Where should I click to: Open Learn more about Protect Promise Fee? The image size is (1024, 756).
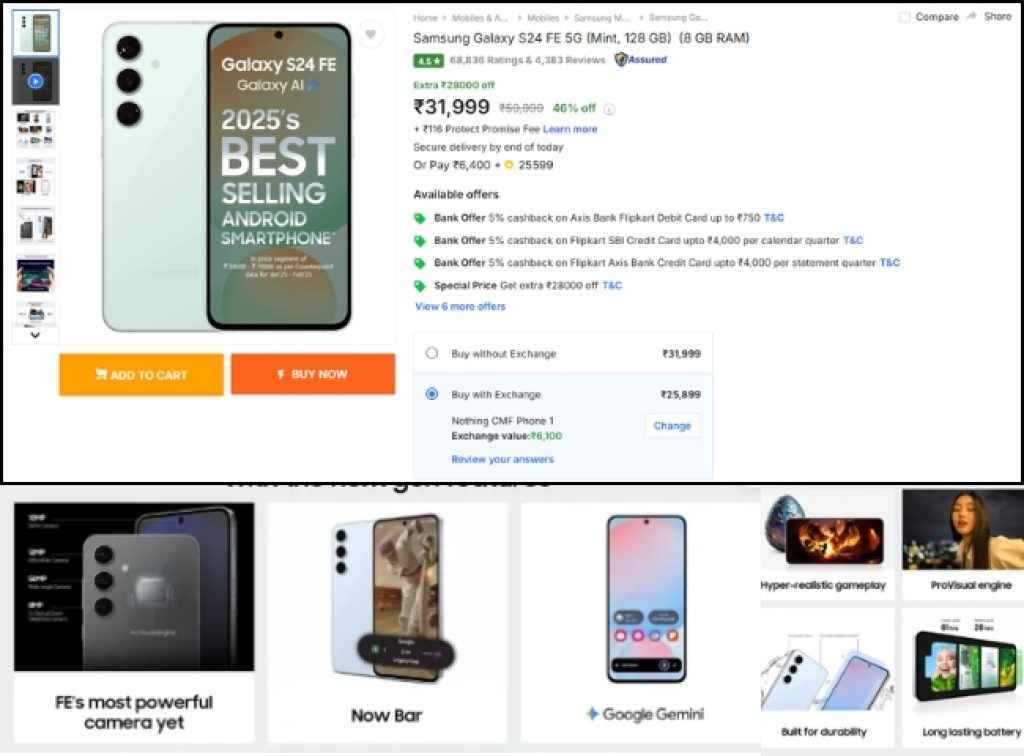[570, 129]
